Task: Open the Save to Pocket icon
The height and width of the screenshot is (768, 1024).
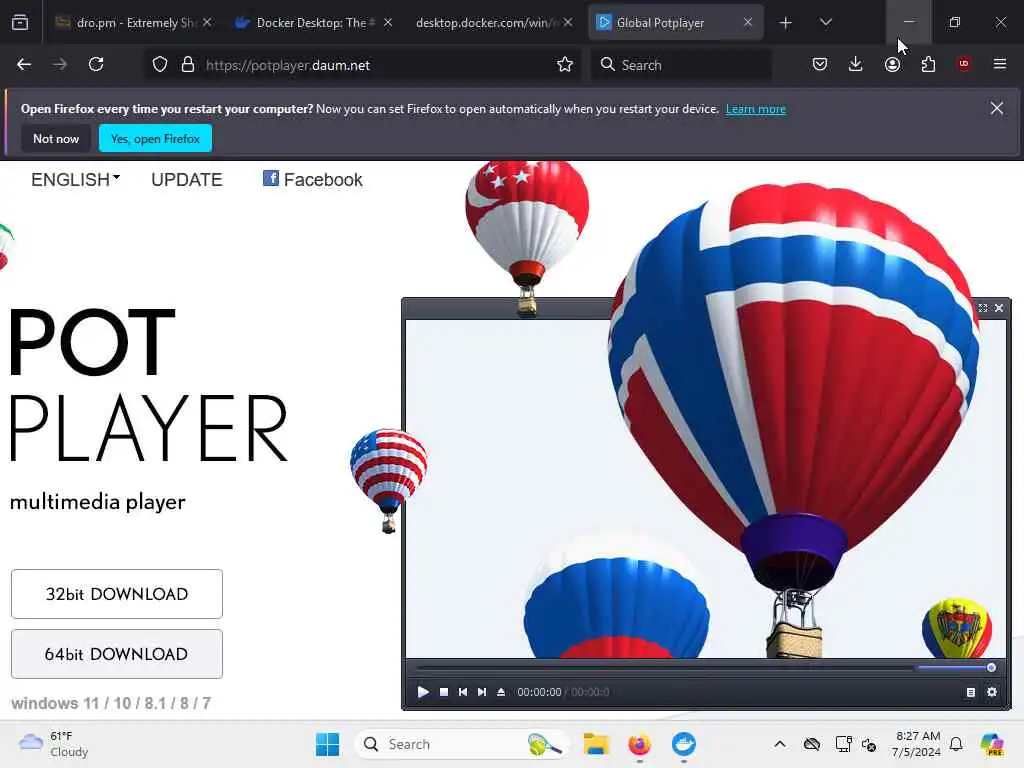Action: (x=820, y=64)
